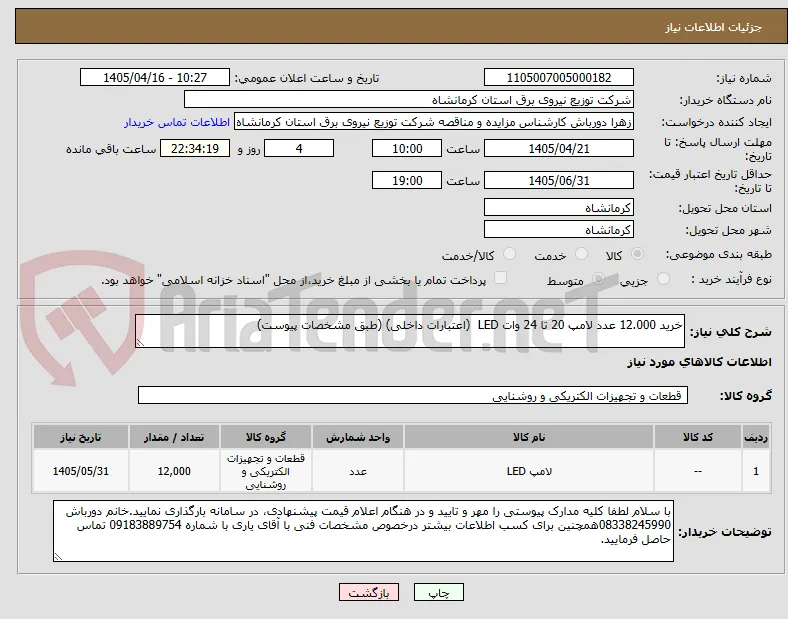Click response deadline date 1405/04/21

(558, 149)
